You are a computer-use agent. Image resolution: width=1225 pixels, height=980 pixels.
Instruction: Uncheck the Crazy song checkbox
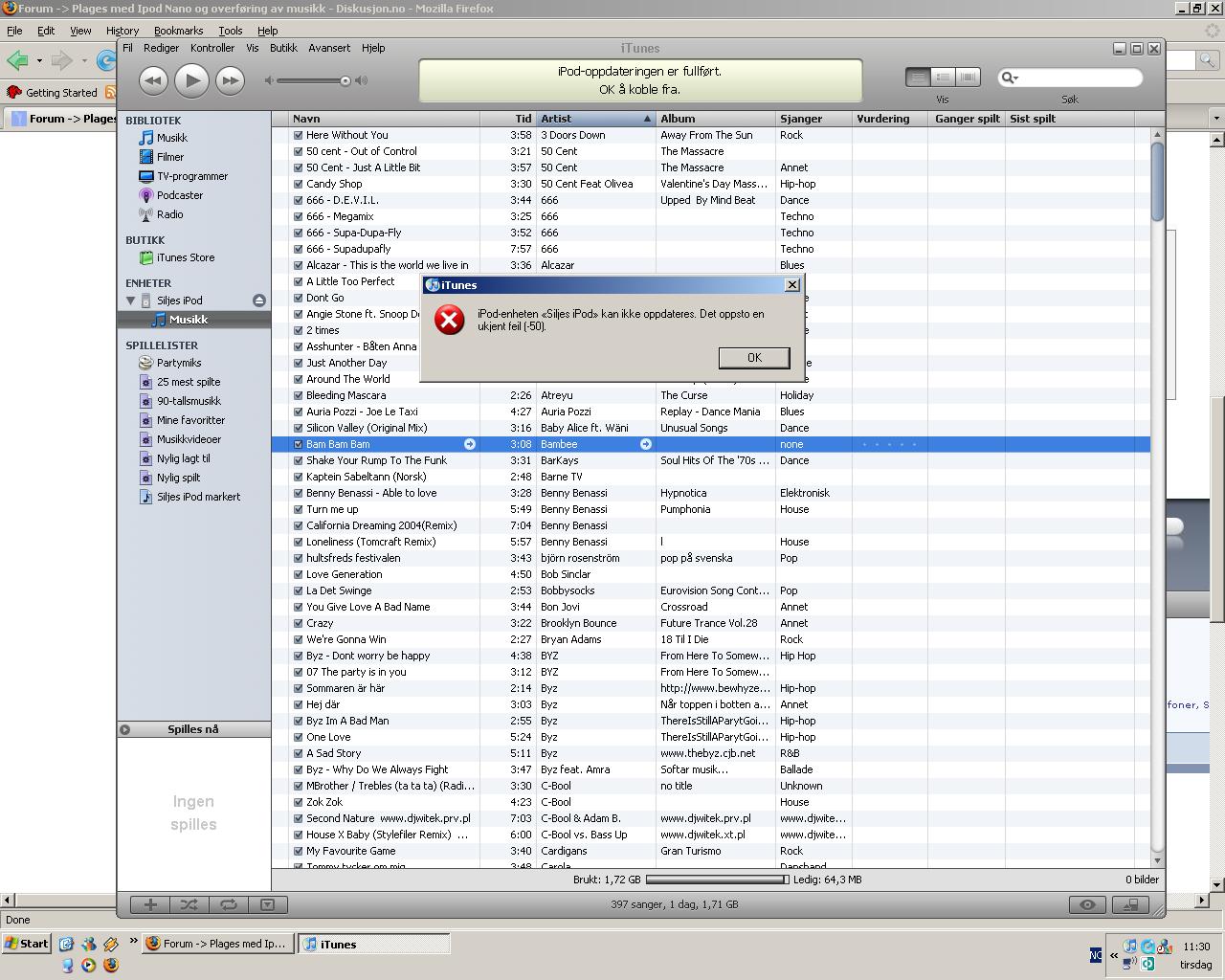[x=298, y=623]
